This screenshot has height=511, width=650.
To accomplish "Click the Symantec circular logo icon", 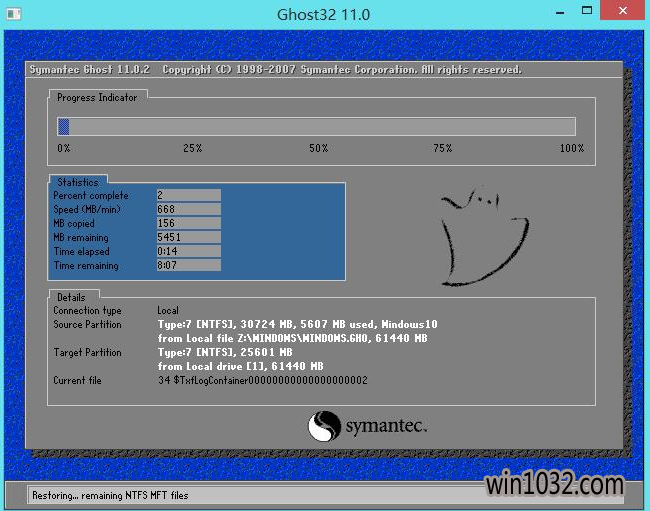I will [324, 426].
